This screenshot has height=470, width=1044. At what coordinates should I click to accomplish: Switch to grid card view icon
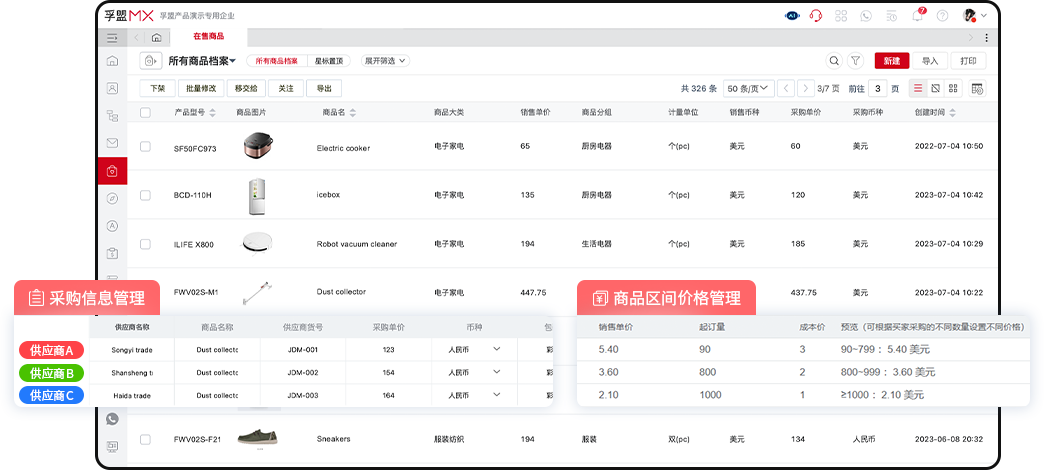pyautogui.click(x=952, y=88)
